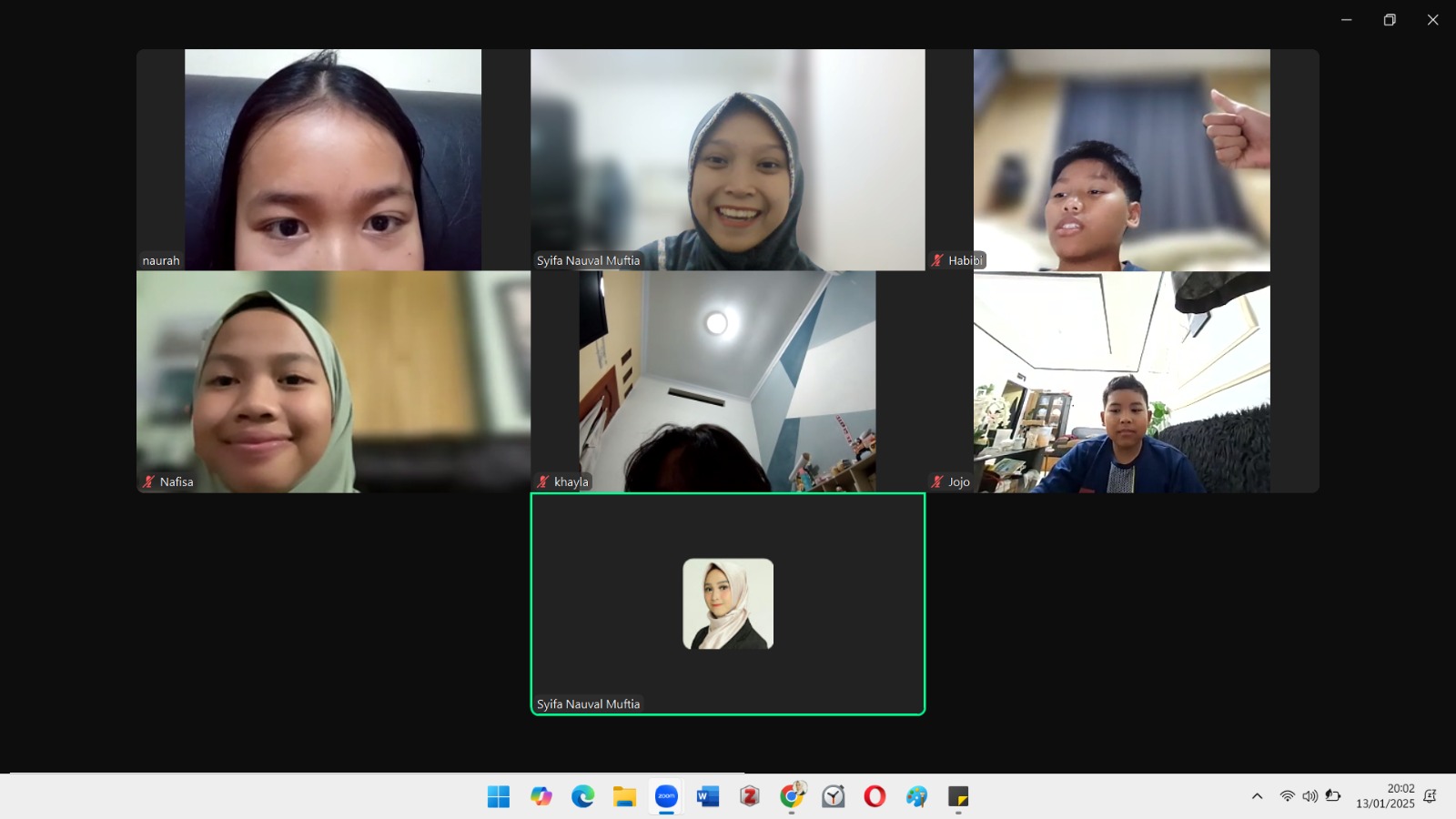
Task: Open the notification center bell
Action: [1430, 796]
